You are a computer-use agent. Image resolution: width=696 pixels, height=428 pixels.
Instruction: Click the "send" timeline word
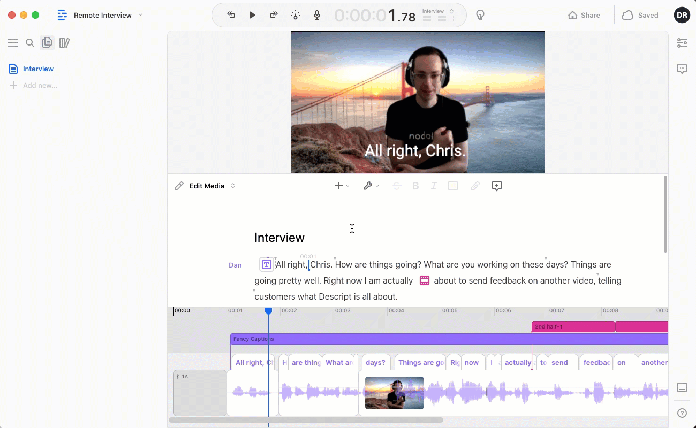tap(560, 363)
